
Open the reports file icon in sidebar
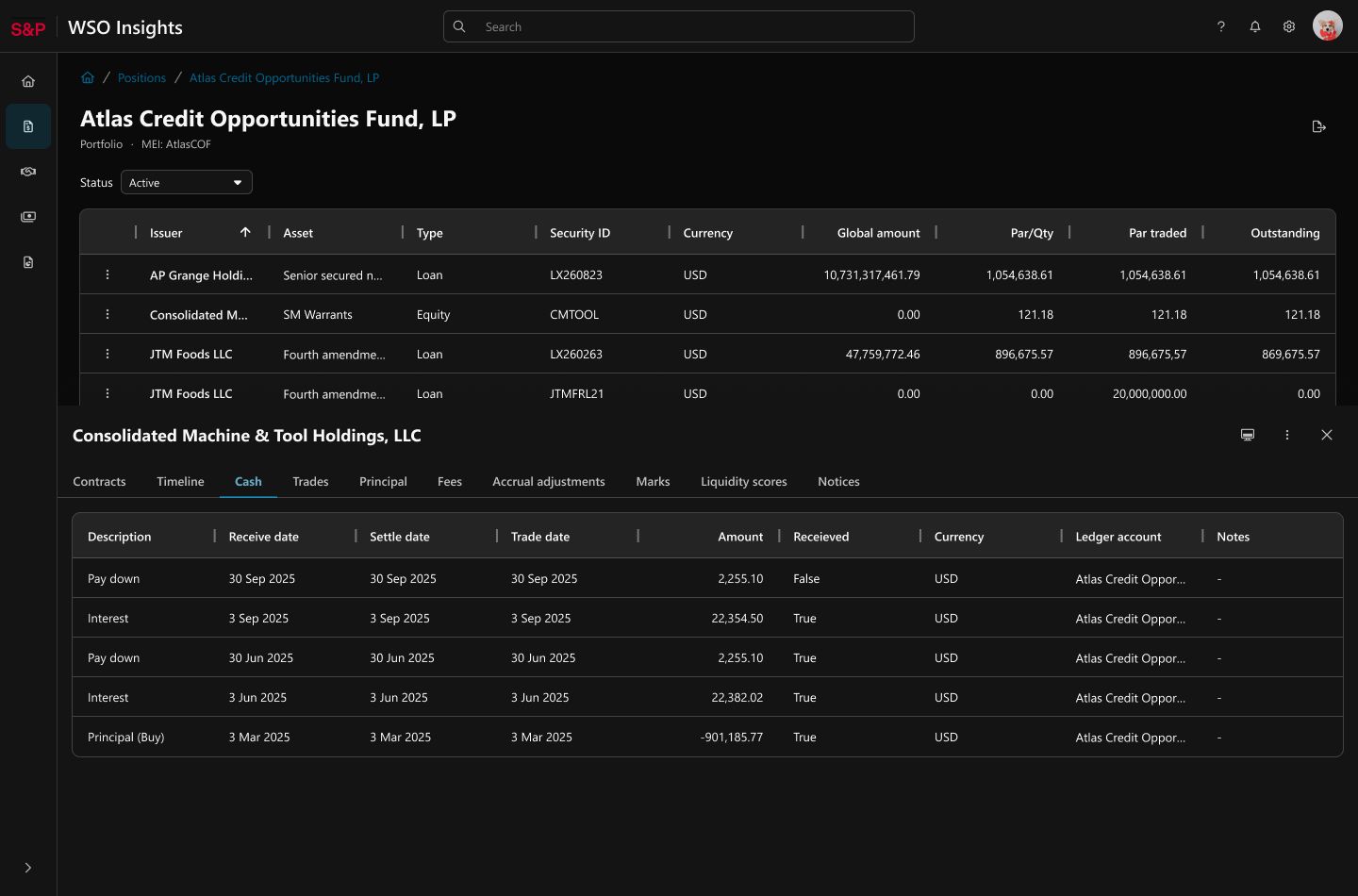click(28, 262)
